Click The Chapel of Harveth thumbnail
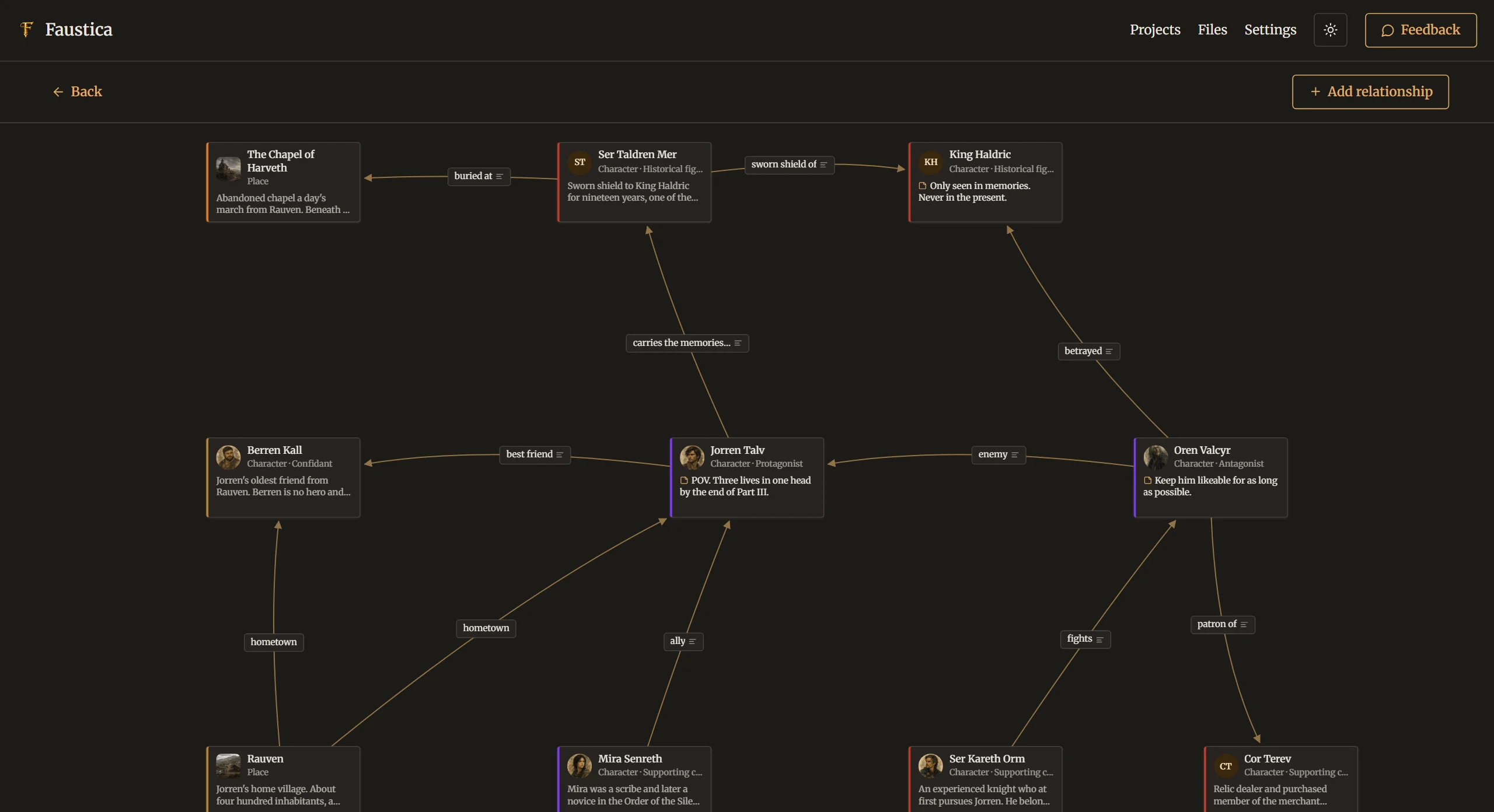The height and width of the screenshot is (812, 1494). pyautogui.click(x=228, y=169)
